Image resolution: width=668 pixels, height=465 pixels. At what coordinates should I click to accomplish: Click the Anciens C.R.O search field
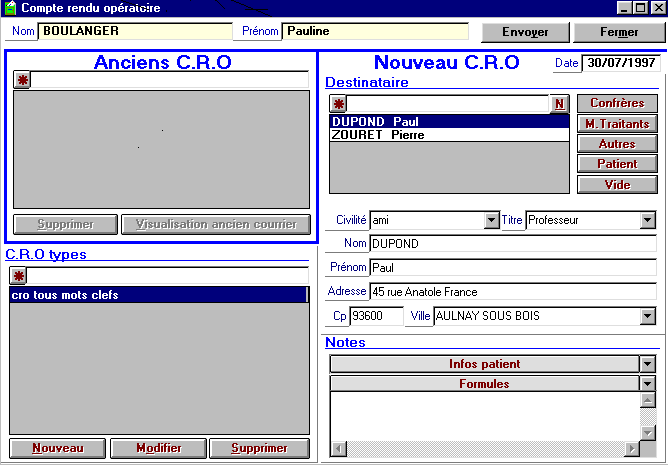[170, 80]
